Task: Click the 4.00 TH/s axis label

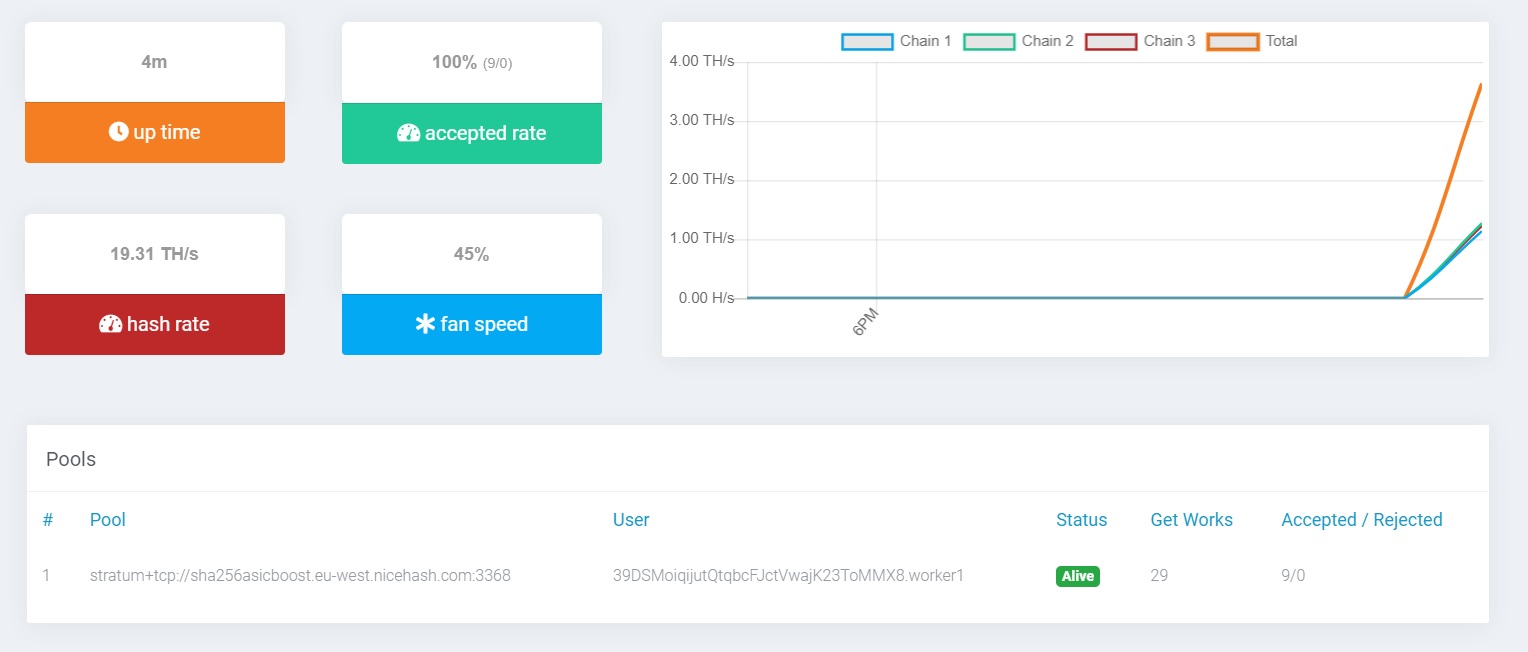Action: pyautogui.click(x=702, y=61)
